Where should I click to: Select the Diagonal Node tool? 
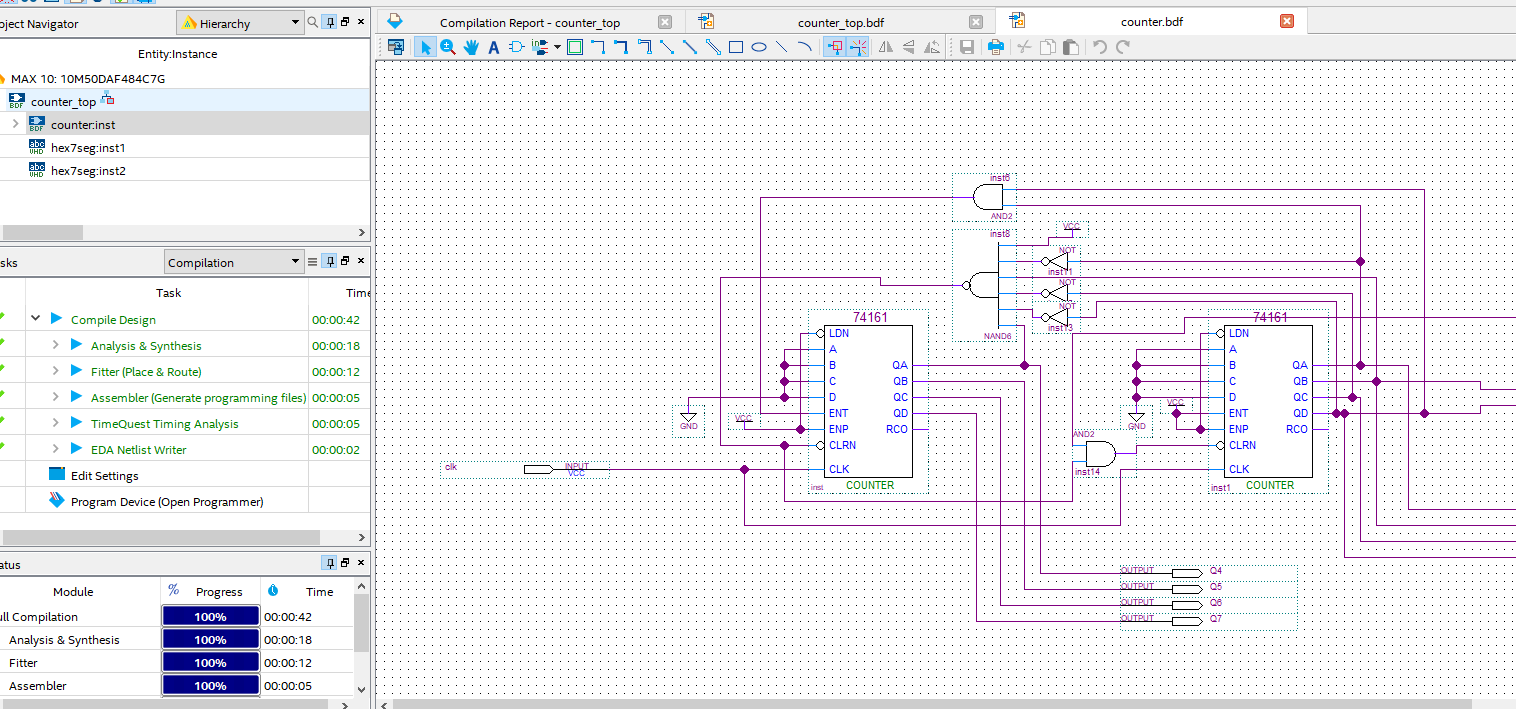click(x=667, y=47)
